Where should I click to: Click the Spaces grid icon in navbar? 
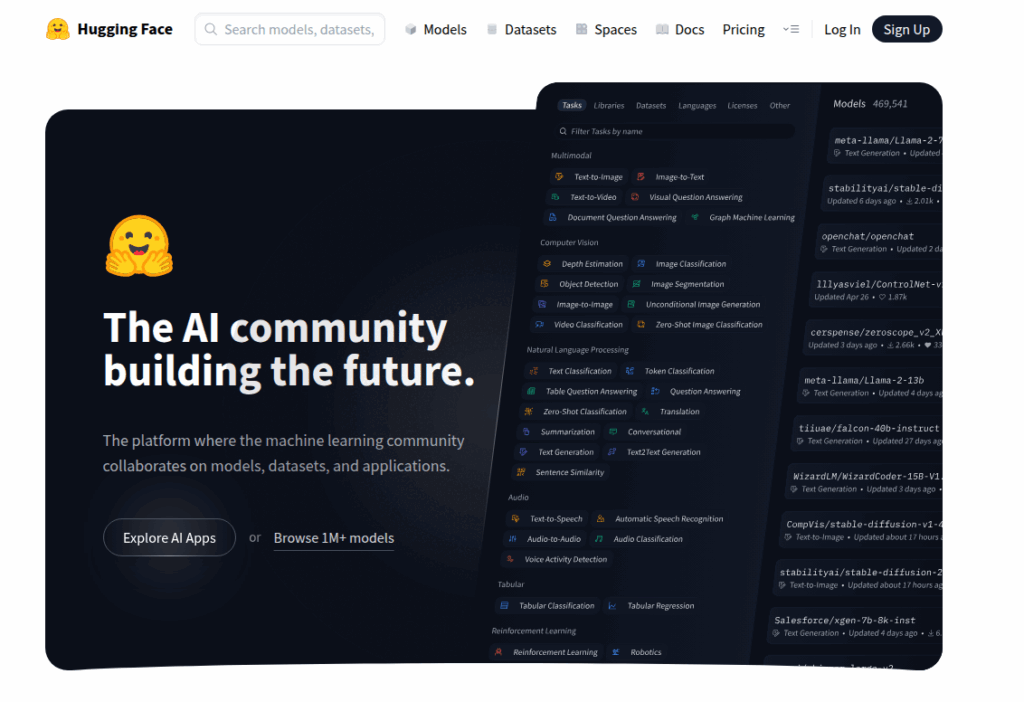[582, 30]
